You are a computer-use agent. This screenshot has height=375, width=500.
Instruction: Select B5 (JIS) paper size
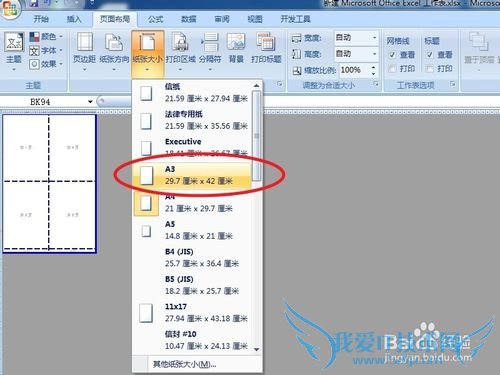pos(192,285)
